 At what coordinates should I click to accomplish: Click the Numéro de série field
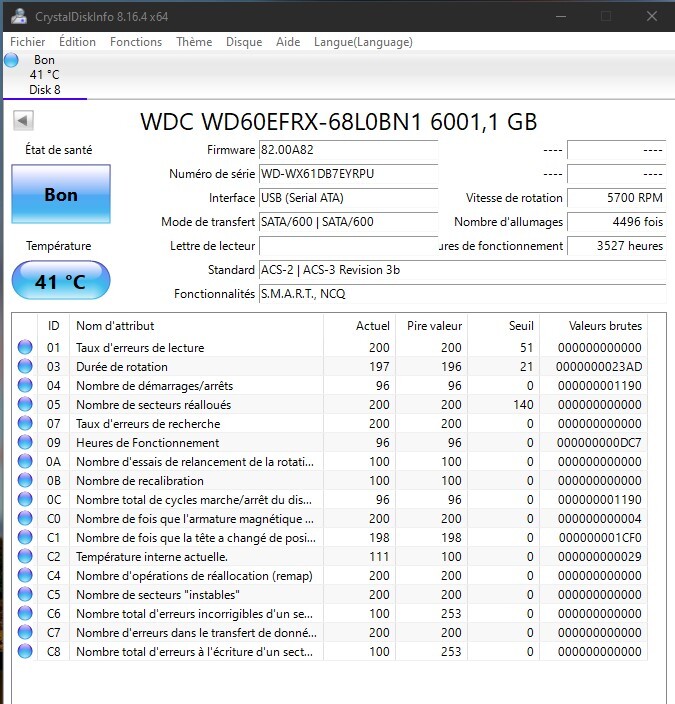(349, 174)
